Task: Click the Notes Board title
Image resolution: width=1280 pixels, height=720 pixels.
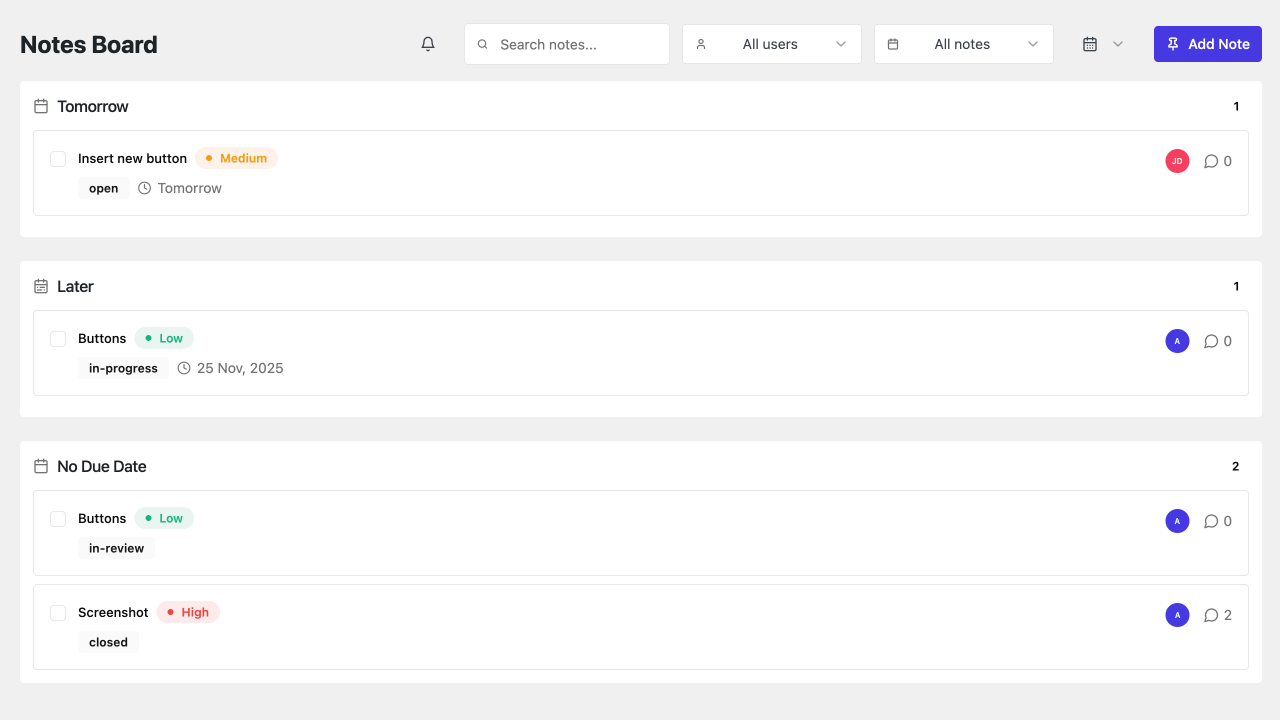Action: click(88, 44)
